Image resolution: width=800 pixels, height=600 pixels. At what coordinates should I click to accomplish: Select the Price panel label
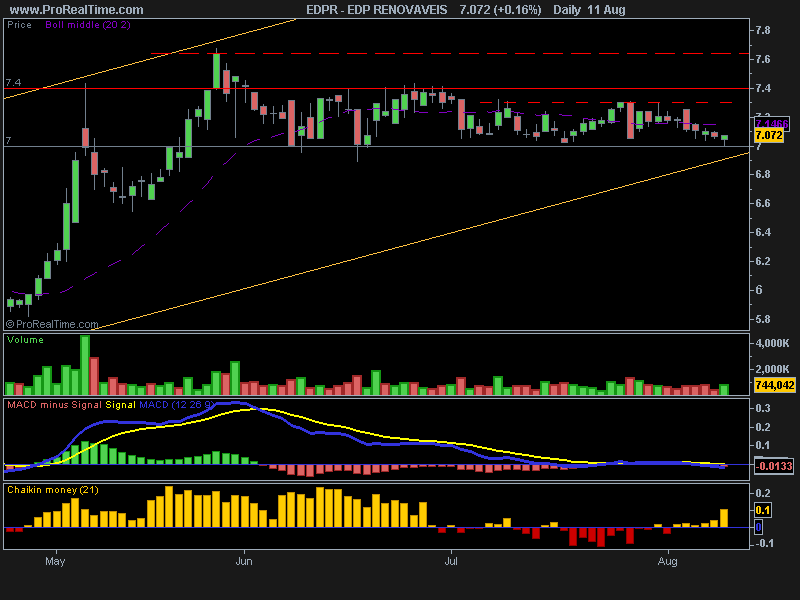19,24
